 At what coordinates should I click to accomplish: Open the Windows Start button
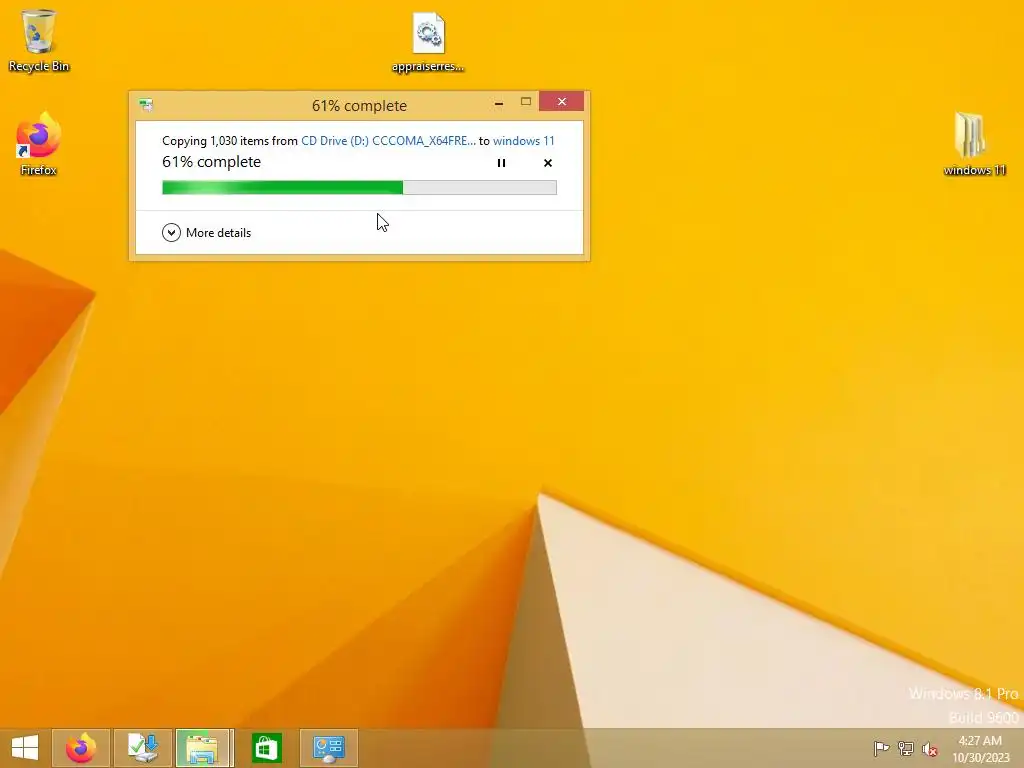coord(25,748)
